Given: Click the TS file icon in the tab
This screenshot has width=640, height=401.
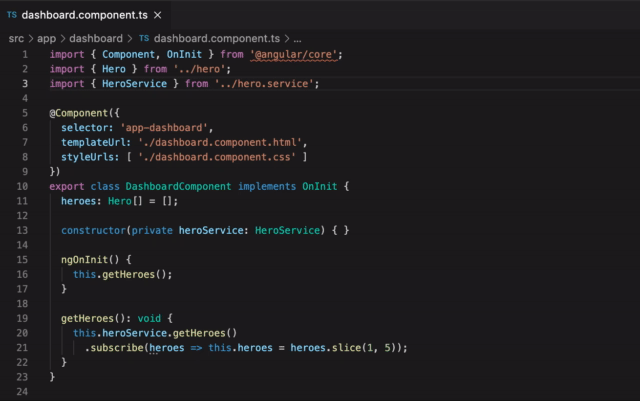Looking at the screenshot, I should 12,15.
